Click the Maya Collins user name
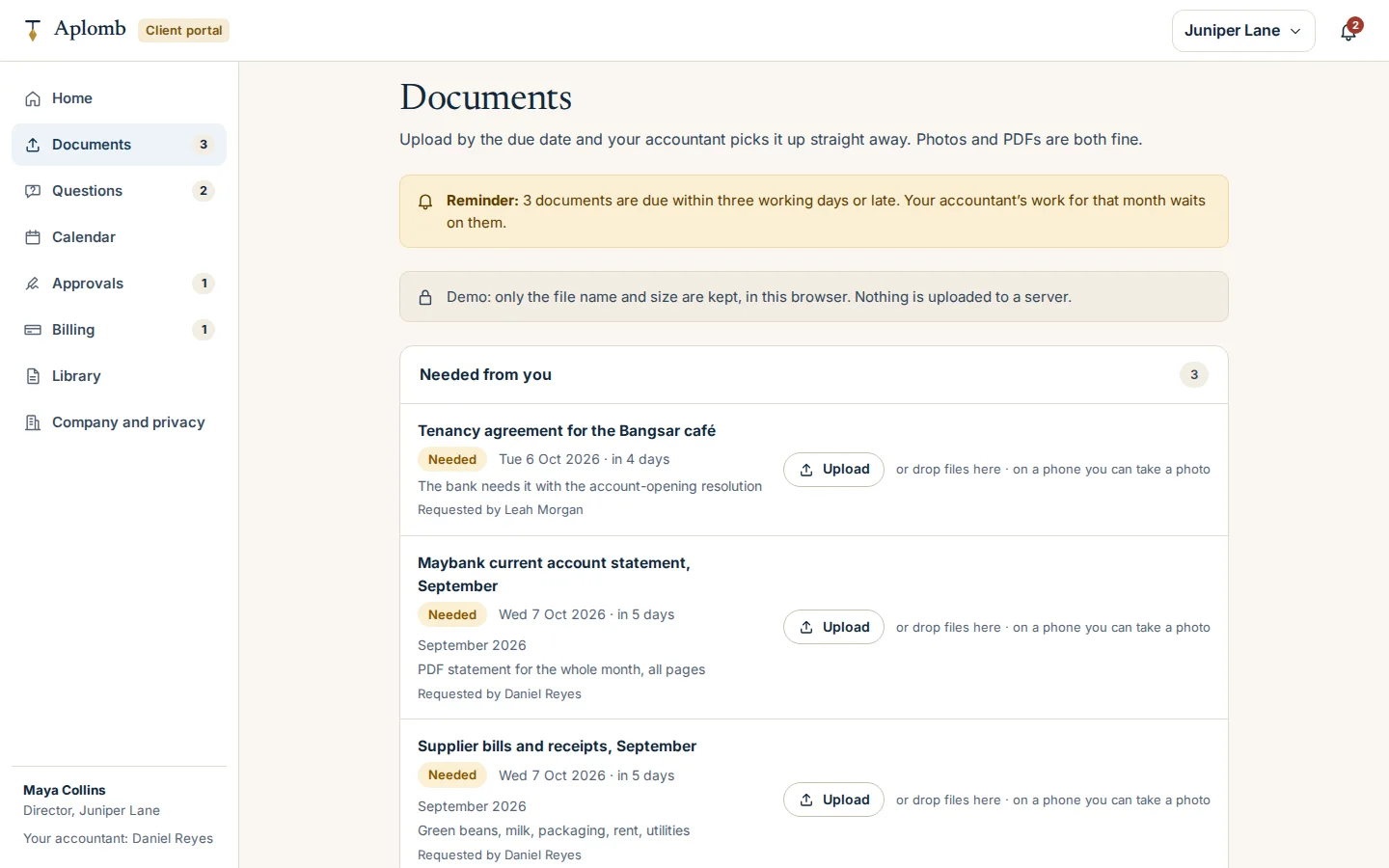 [65, 790]
